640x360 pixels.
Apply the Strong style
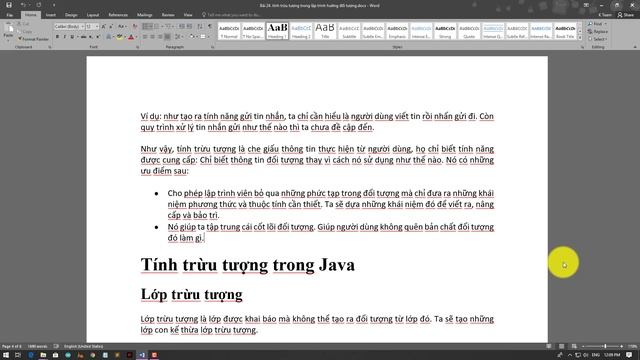(445, 31)
